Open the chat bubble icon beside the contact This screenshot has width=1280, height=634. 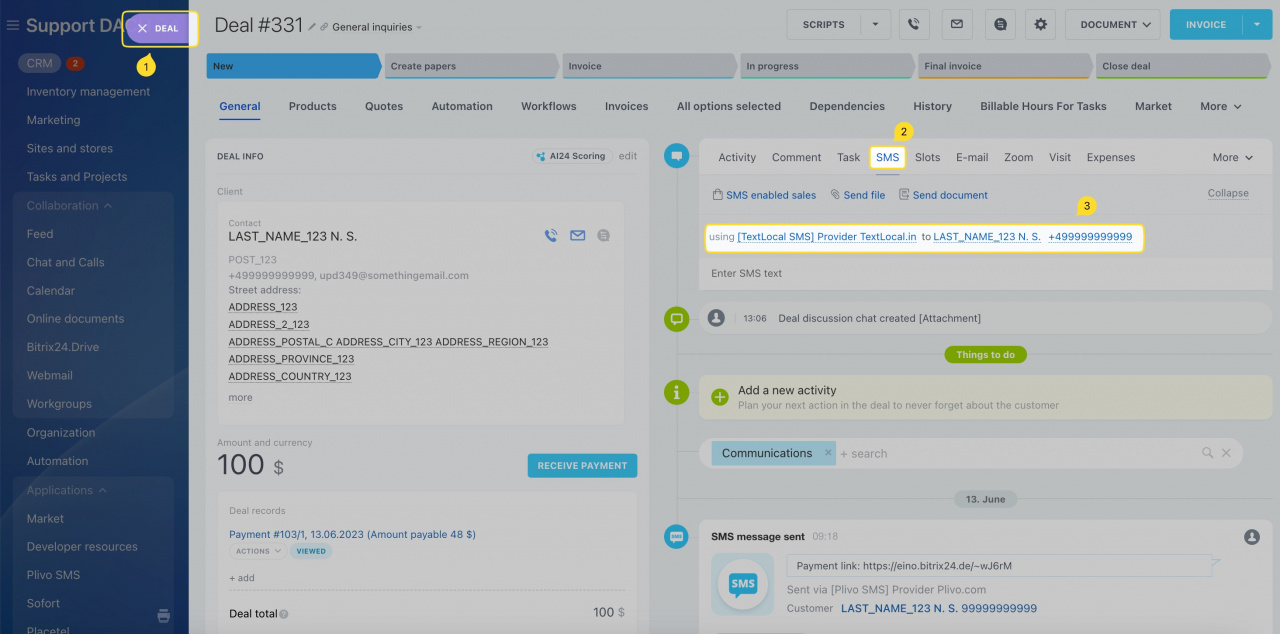[x=603, y=235]
